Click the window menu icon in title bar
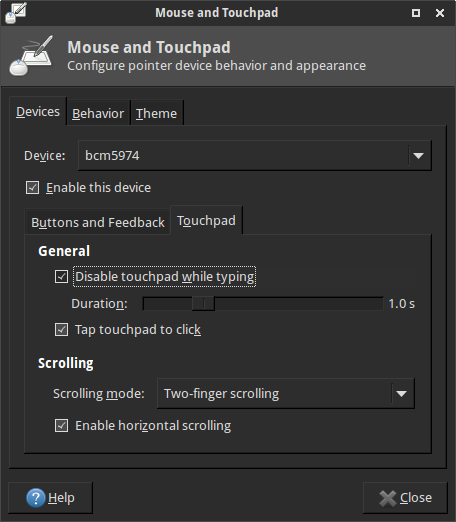This screenshot has width=456, height=522. point(16,13)
